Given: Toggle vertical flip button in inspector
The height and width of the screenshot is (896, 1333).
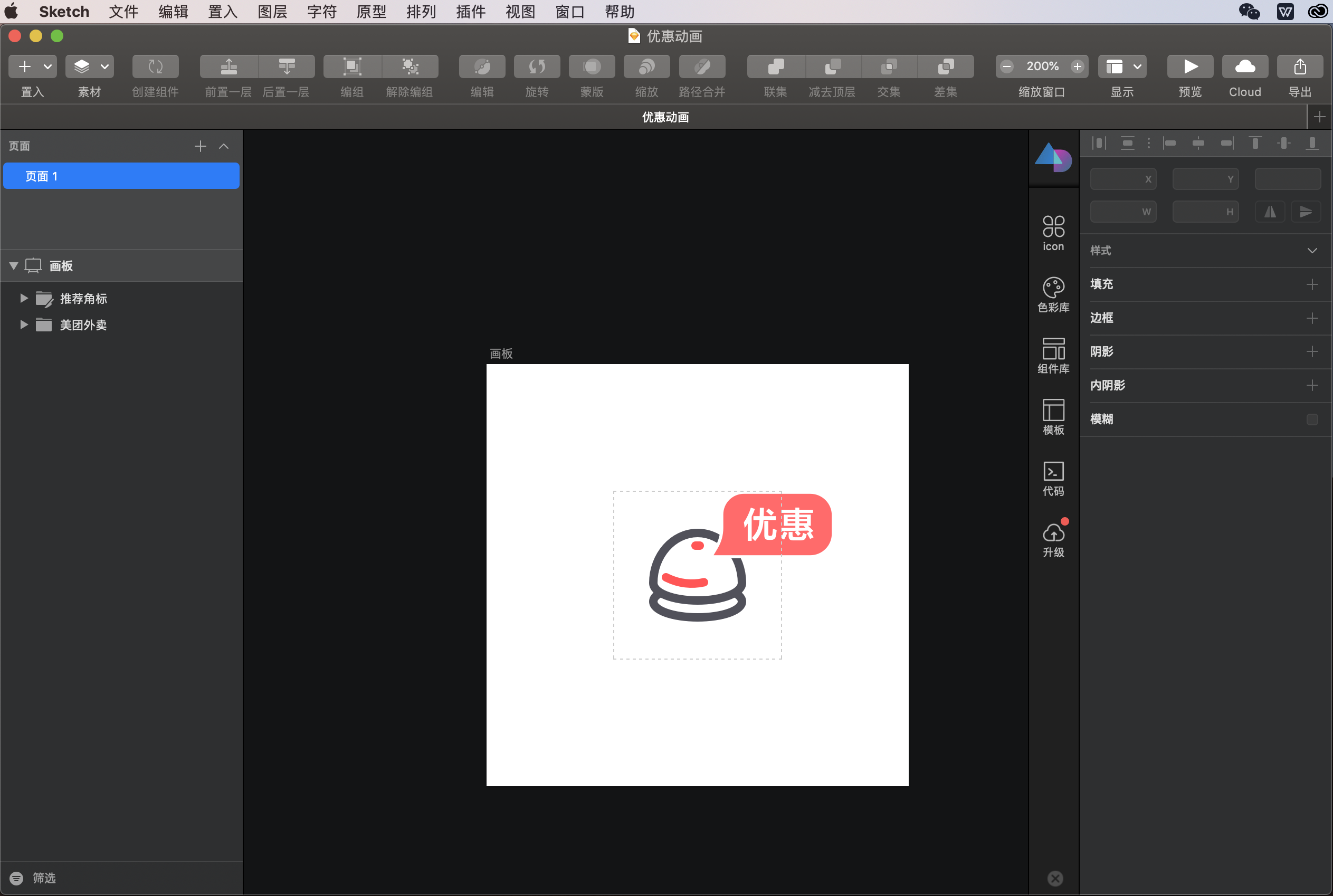Looking at the screenshot, I should pyautogui.click(x=1306, y=212).
